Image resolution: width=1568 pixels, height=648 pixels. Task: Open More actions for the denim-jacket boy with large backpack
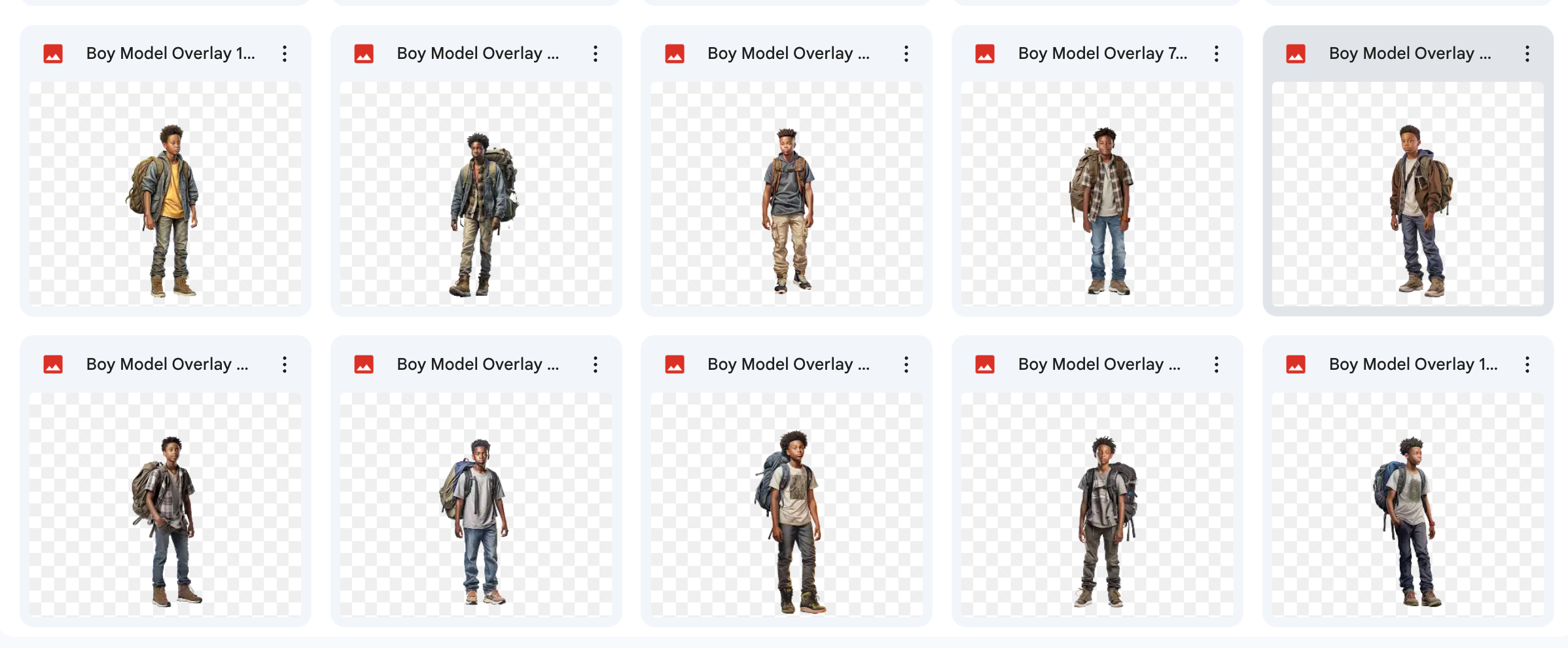(x=595, y=54)
